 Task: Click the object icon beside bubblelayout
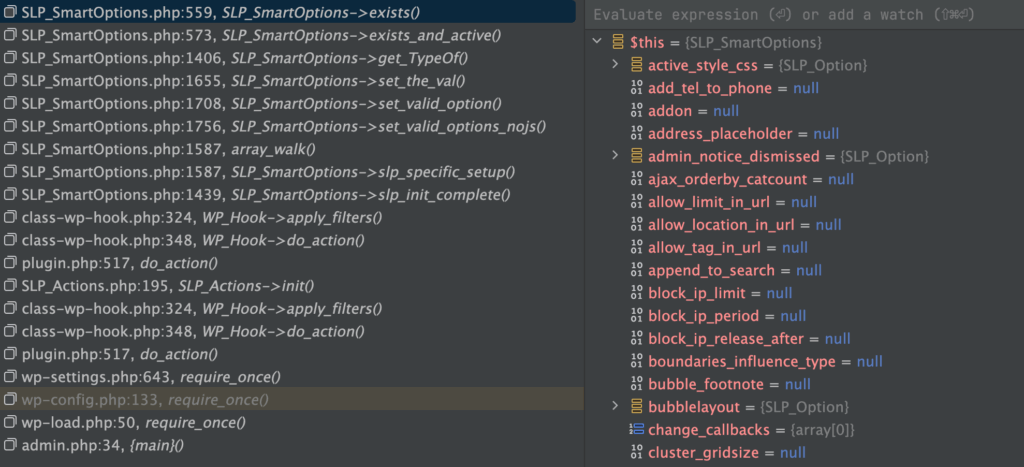click(637, 407)
